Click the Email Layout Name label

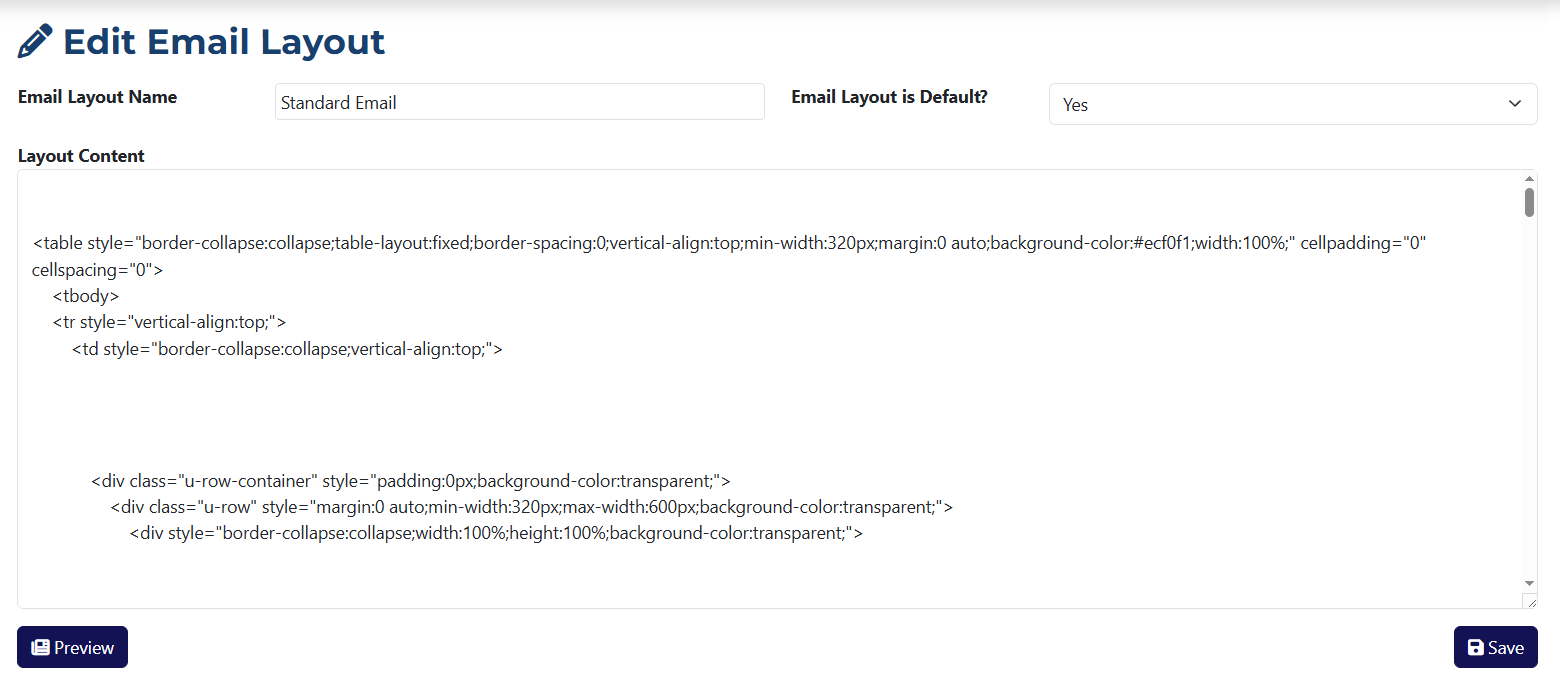coord(98,97)
